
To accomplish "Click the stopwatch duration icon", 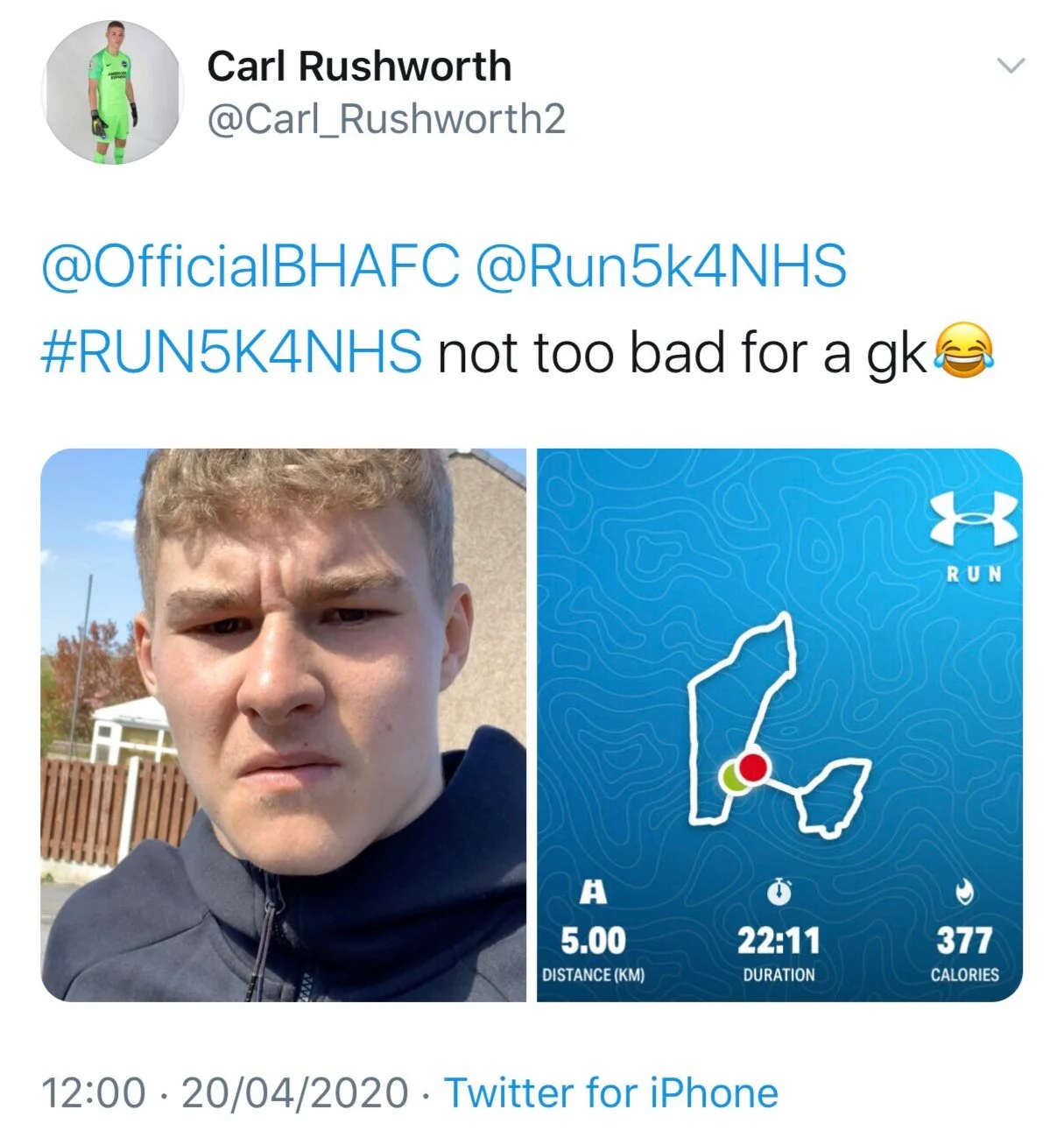I will pos(779,891).
